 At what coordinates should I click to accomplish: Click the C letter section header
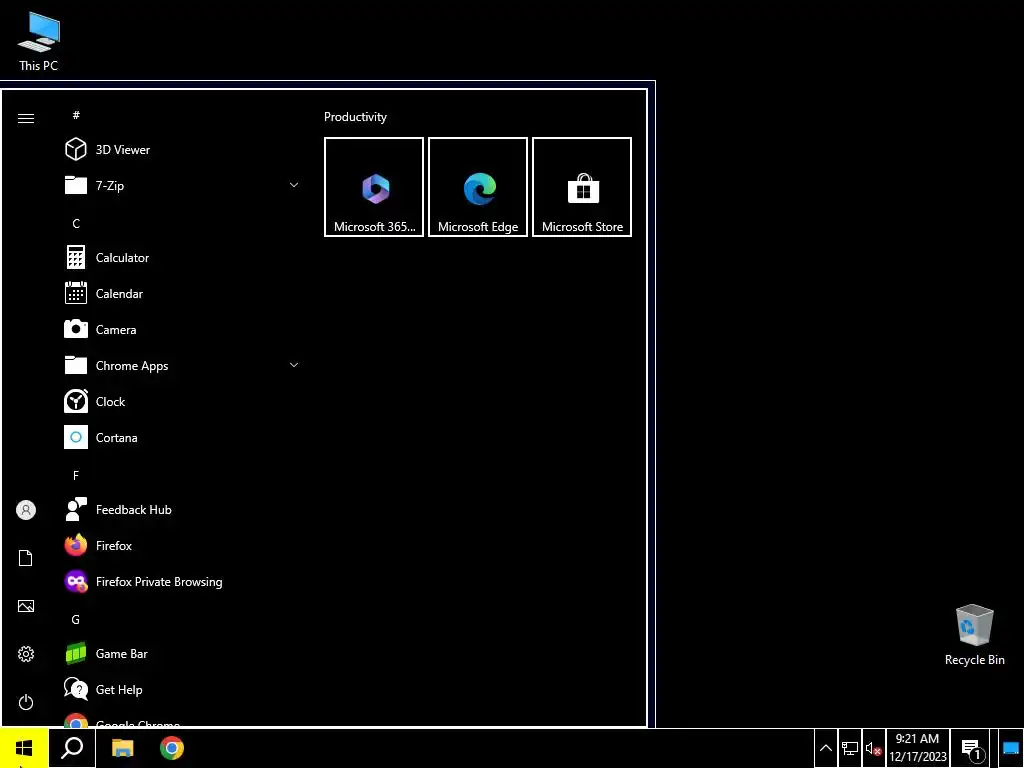coord(76,223)
